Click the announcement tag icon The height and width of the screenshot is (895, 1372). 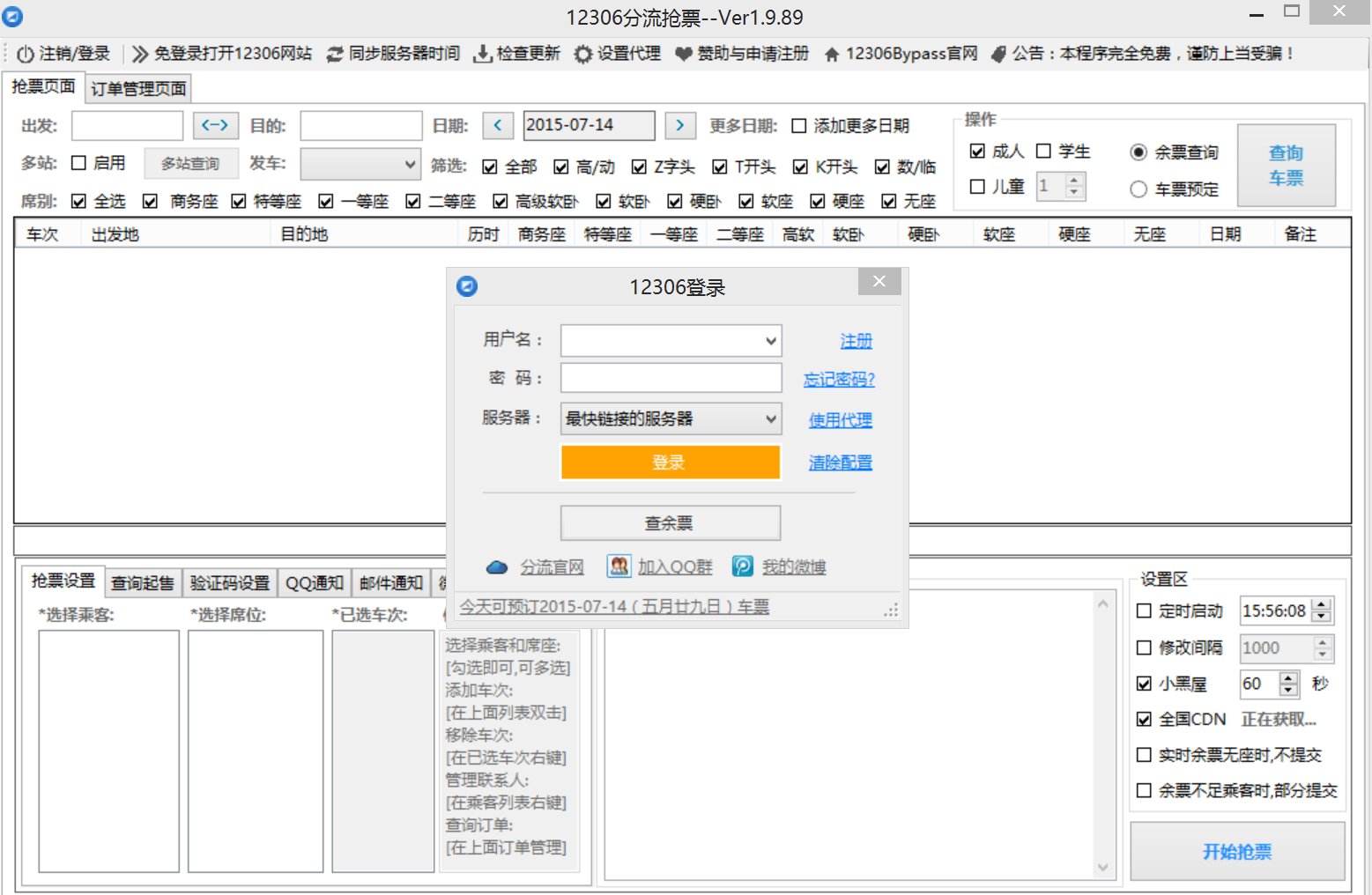[998, 54]
